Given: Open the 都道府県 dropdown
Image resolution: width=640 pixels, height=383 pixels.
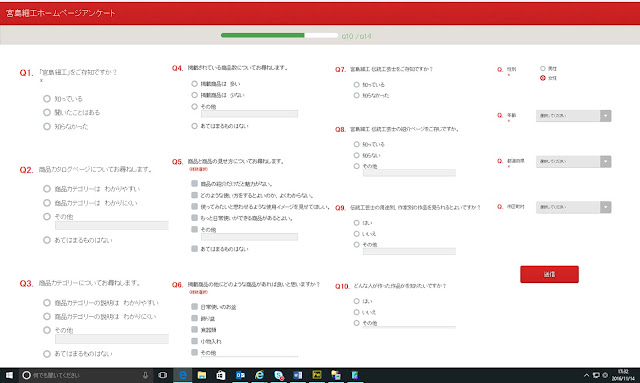Looking at the screenshot, I should point(573,162).
